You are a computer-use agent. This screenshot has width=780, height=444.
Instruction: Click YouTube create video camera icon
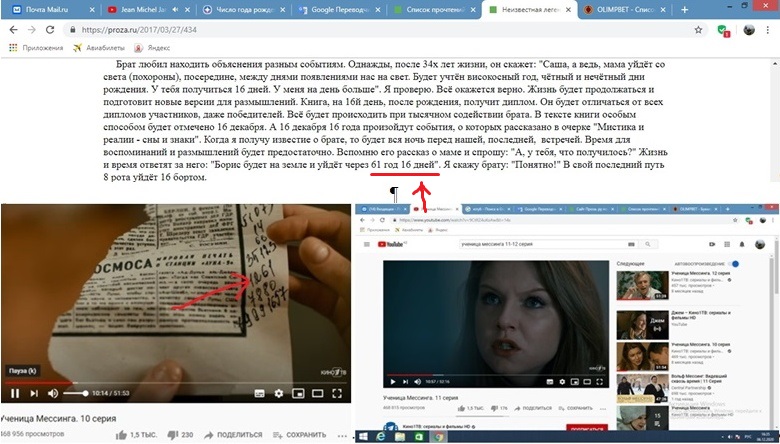click(x=712, y=244)
